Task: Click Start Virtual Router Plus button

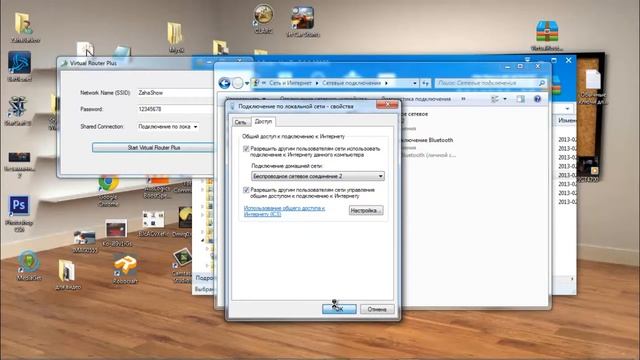Action: click(153, 147)
